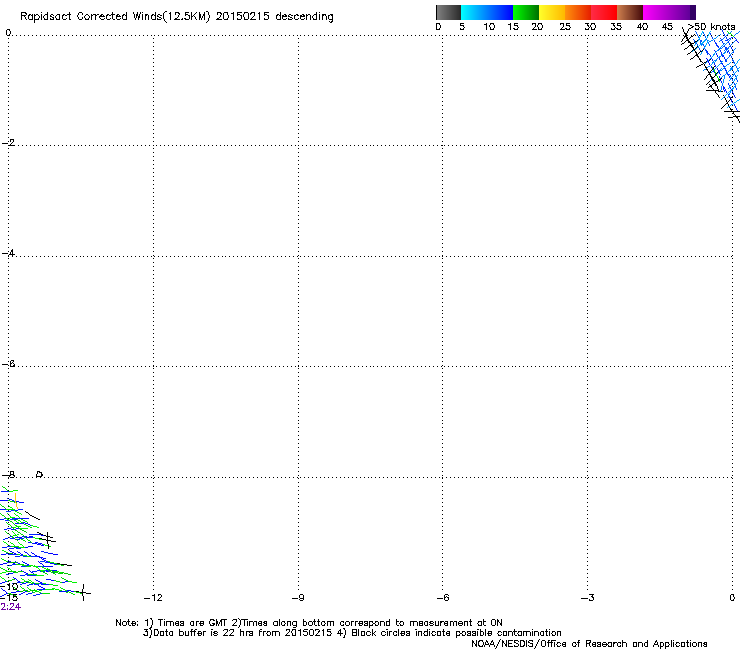Select the brown 35-40 knots legend color
The height and width of the screenshot is (650, 740).
[x=630, y=12]
